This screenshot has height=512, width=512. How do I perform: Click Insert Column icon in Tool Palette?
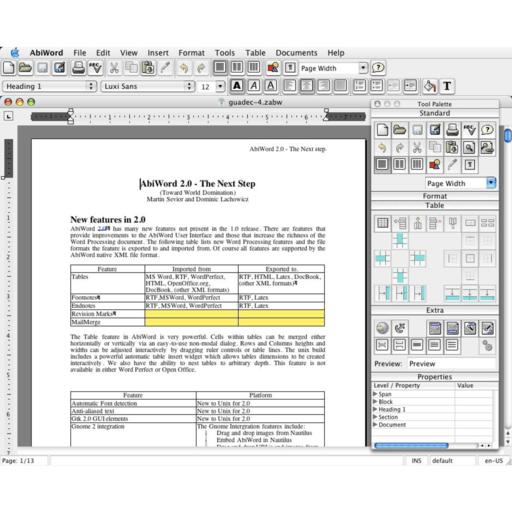pyautogui.click(x=417, y=223)
